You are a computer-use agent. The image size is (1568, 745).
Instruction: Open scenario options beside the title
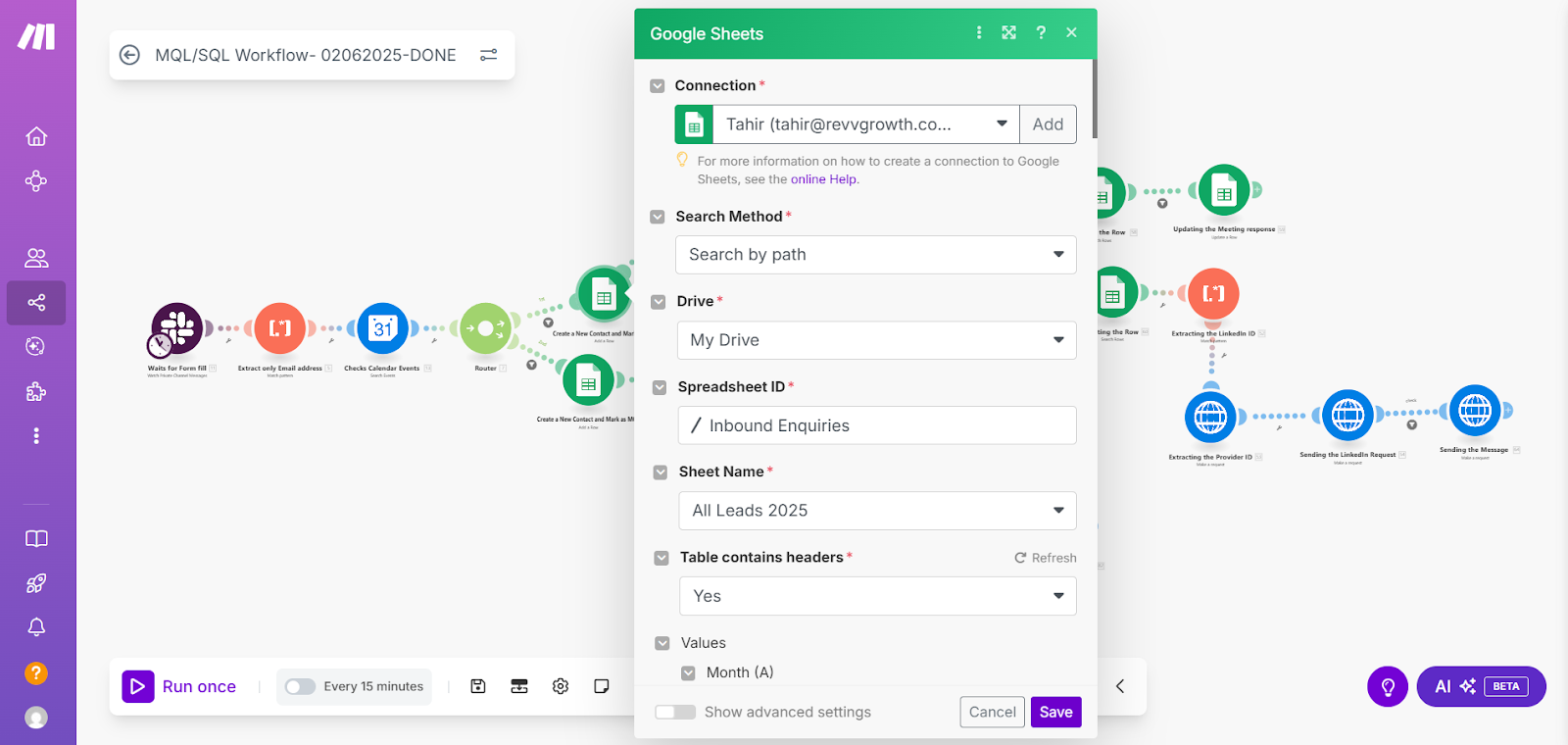(x=488, y=55)
